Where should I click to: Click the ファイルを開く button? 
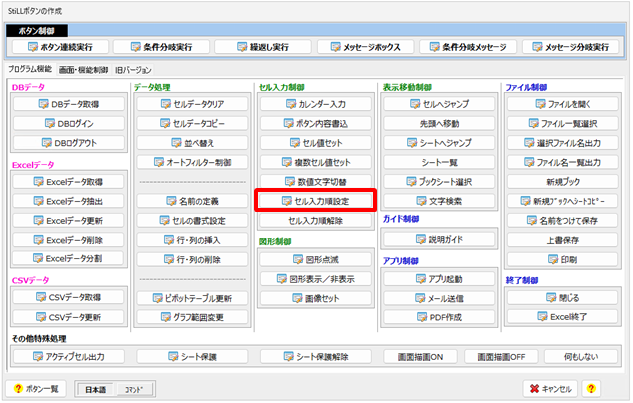(567, 104)
